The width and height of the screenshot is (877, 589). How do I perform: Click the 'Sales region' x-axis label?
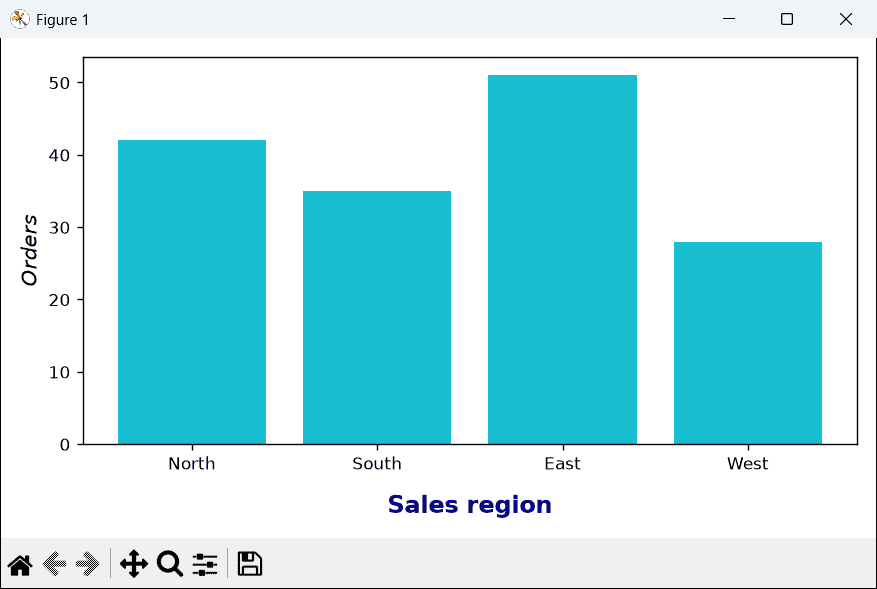point(470,505)
